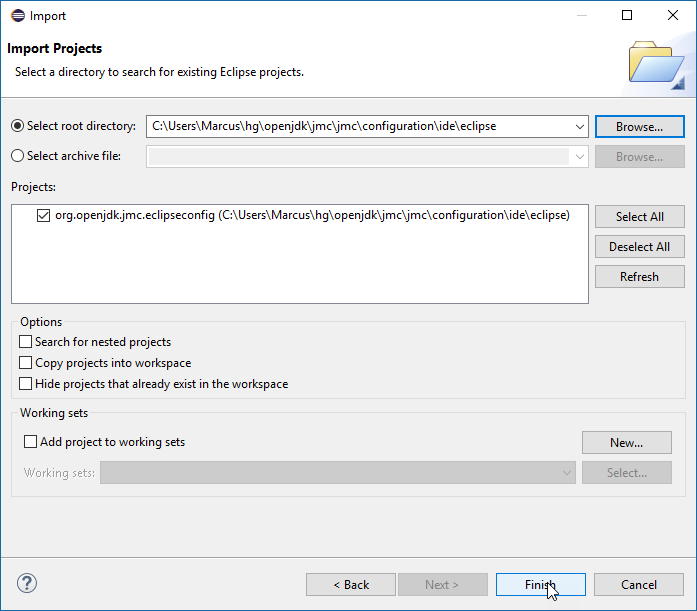Check Hide projects that already exist

25,383
